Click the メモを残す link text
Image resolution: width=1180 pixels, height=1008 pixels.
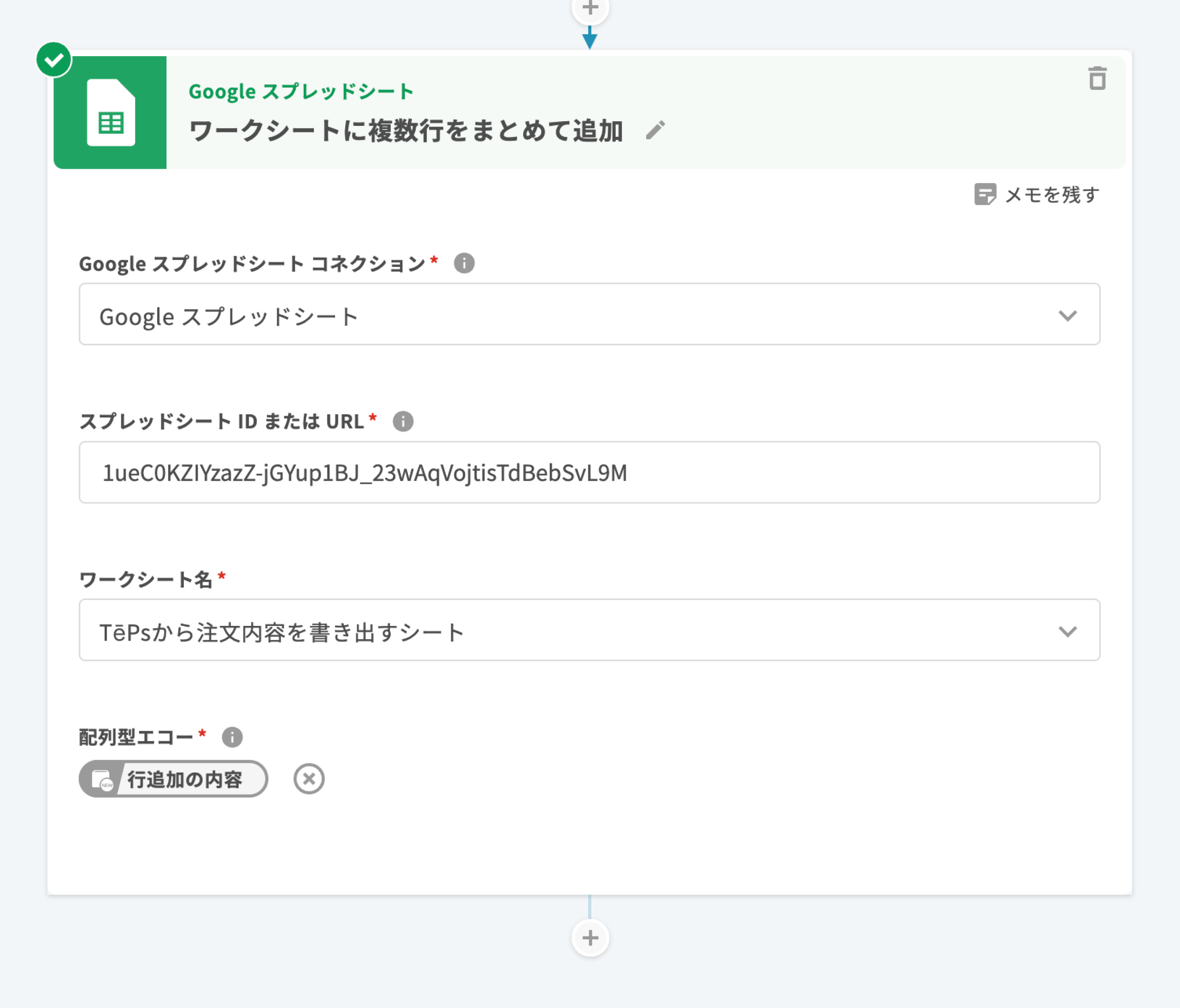(1051, 195)
